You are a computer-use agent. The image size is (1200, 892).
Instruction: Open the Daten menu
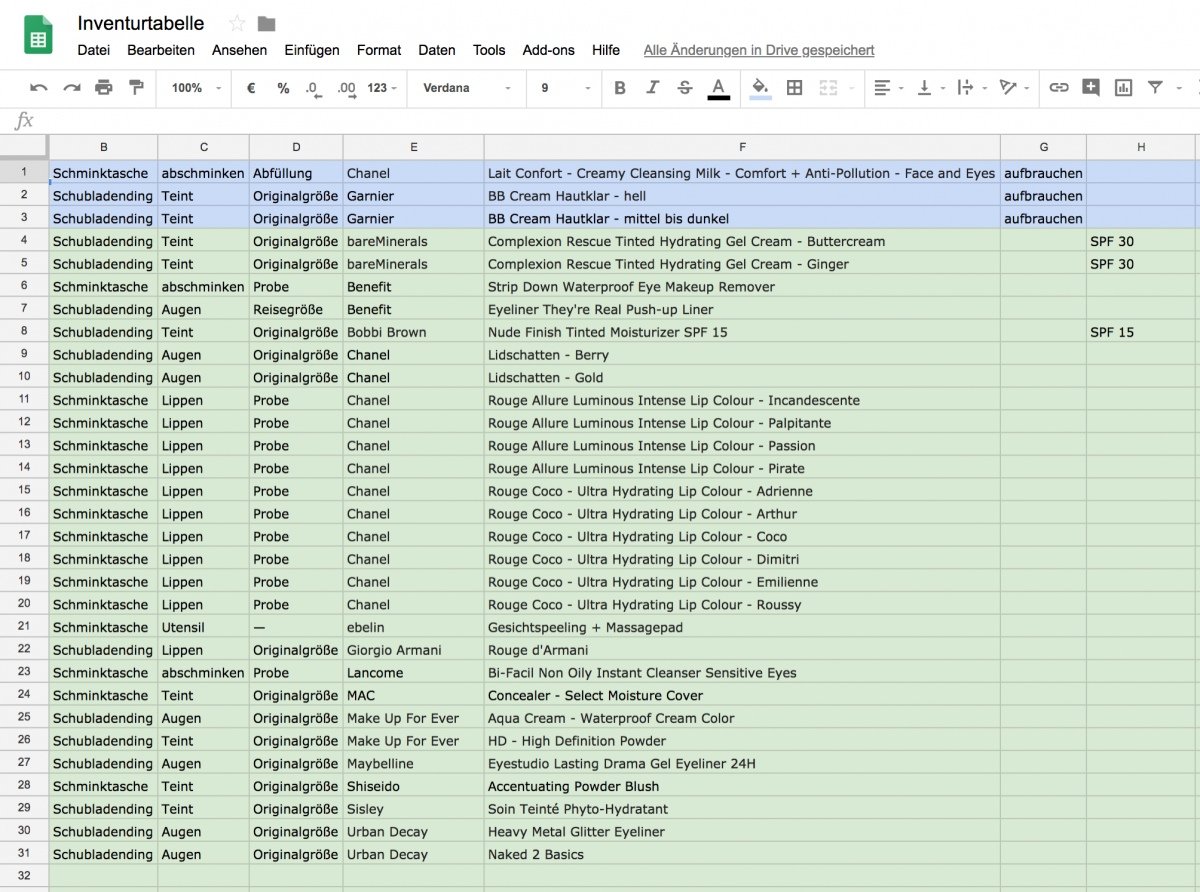coord(437,50)
